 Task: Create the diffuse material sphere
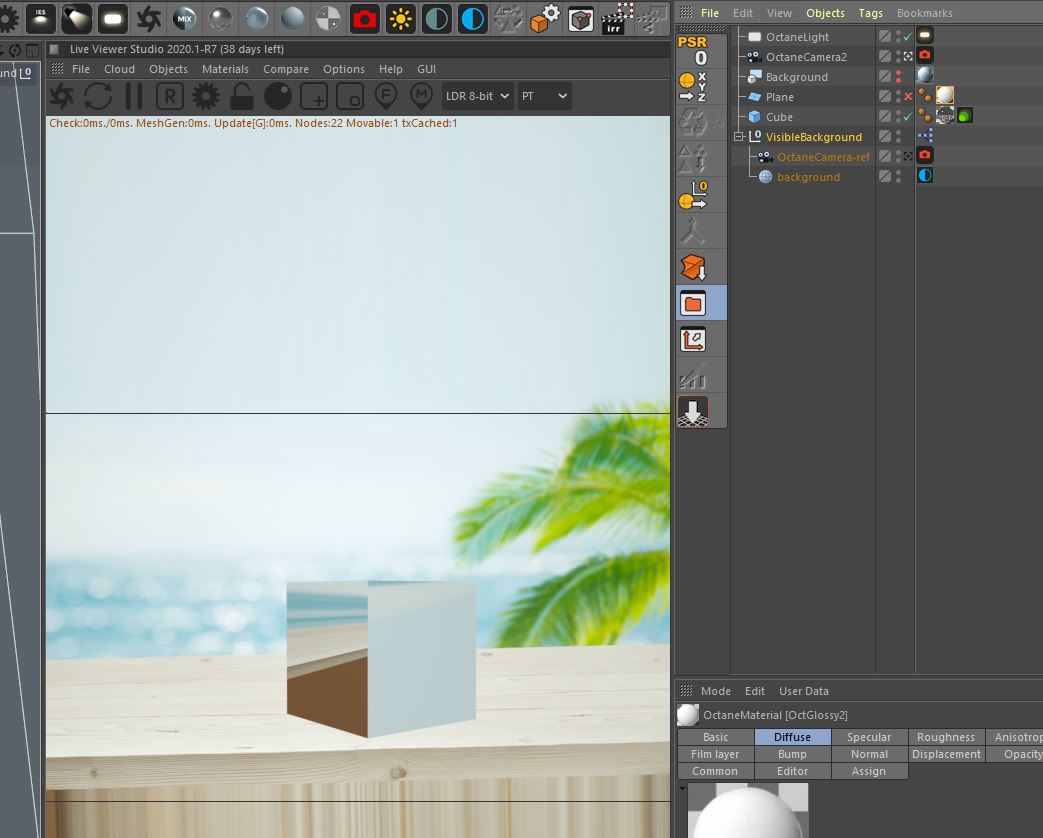click(x=292, y=19)
